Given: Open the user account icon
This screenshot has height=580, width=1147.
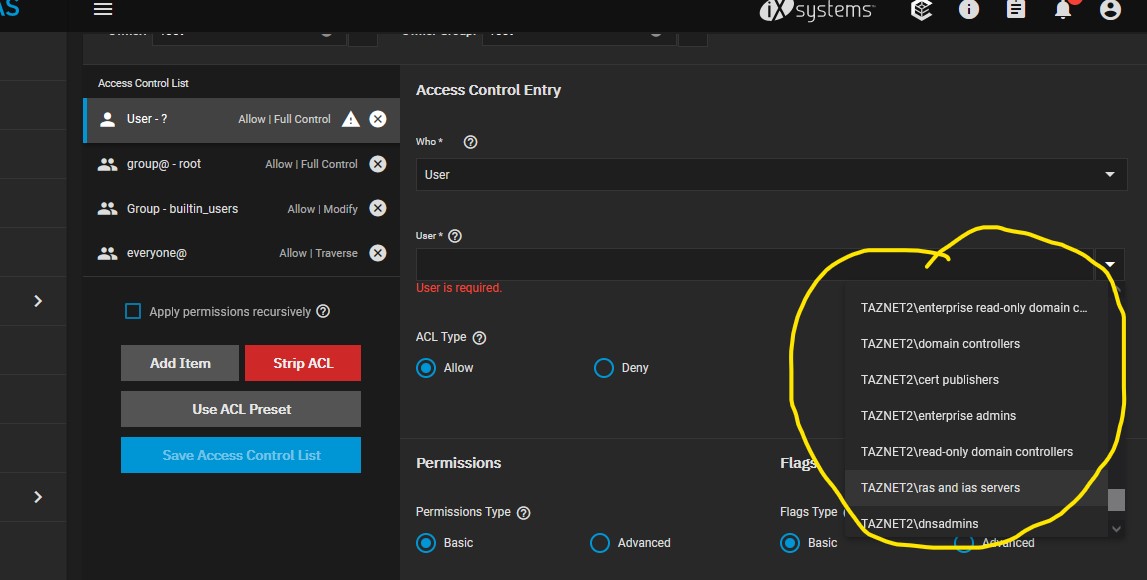Looking at the screenshot, I should [1110, 10].
